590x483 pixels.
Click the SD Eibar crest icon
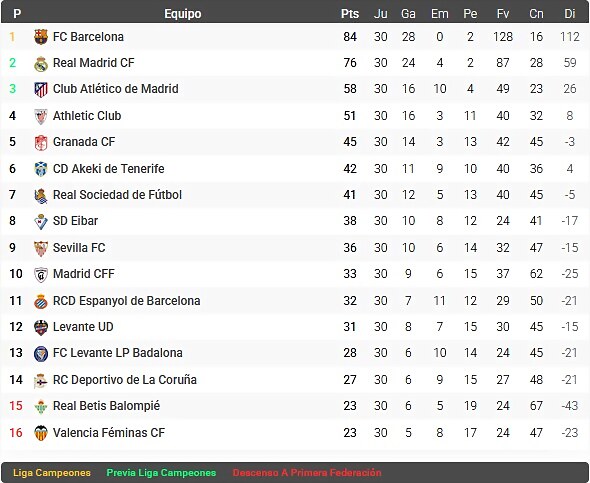click(x=41, y=222)
